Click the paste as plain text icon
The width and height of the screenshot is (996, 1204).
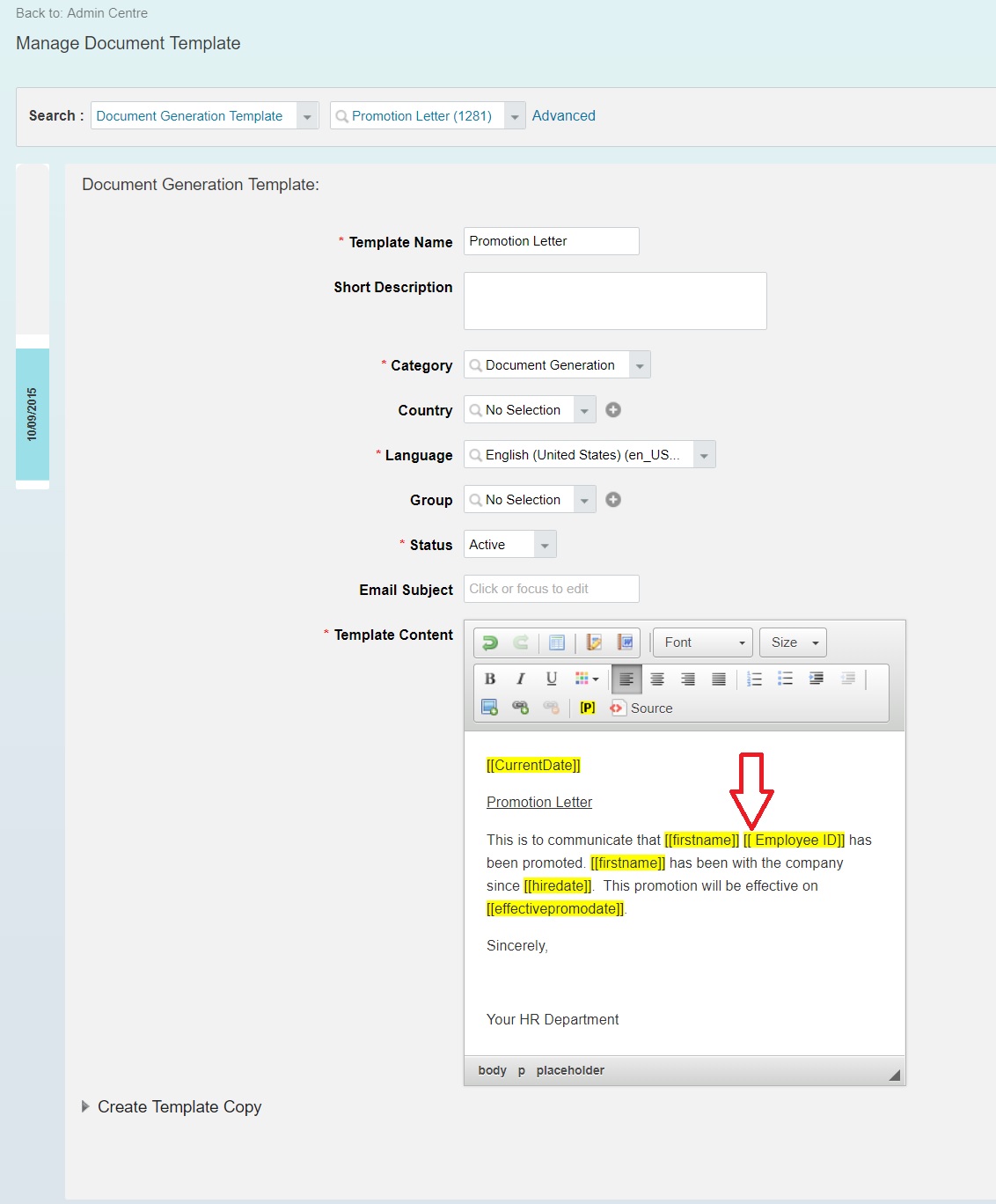[x=594, y=642]
